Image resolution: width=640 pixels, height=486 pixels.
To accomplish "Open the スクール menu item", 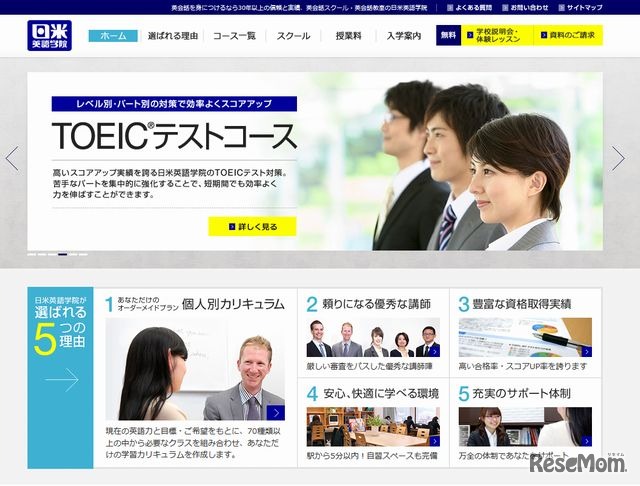I will pyautogui.click(x=293, y=36).
